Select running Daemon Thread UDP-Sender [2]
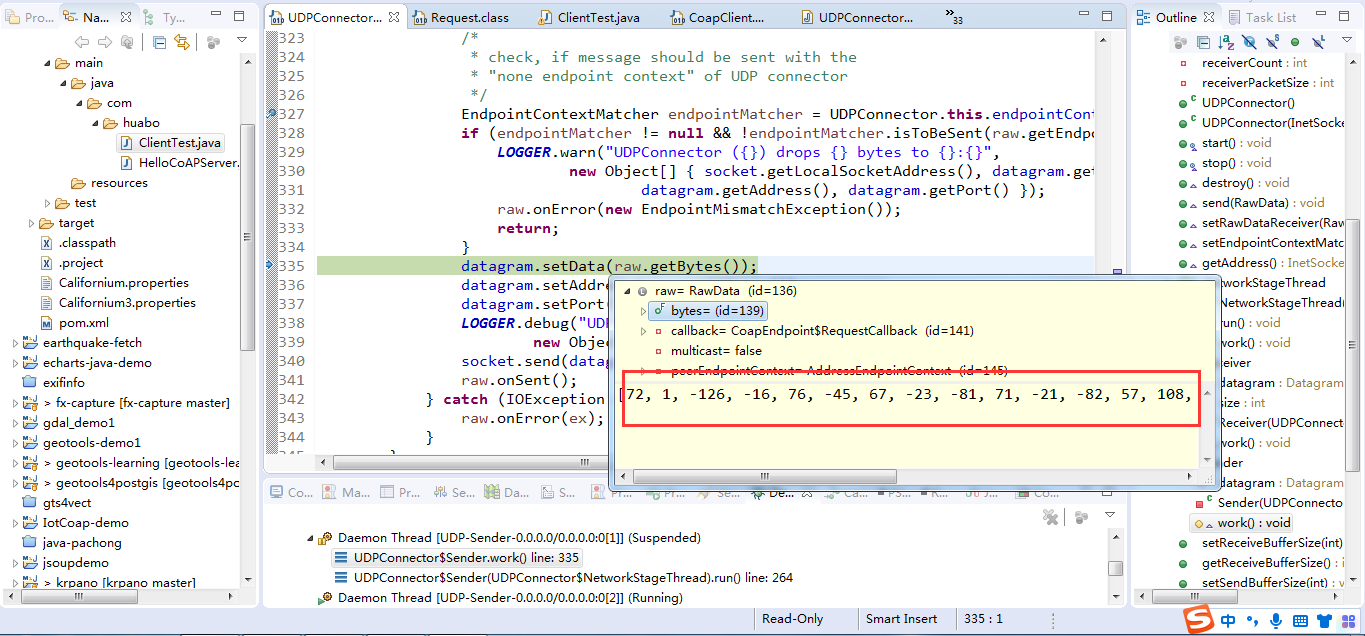Screen dimensions: 1365x636 pyautogui.click(x=500, y=598)
